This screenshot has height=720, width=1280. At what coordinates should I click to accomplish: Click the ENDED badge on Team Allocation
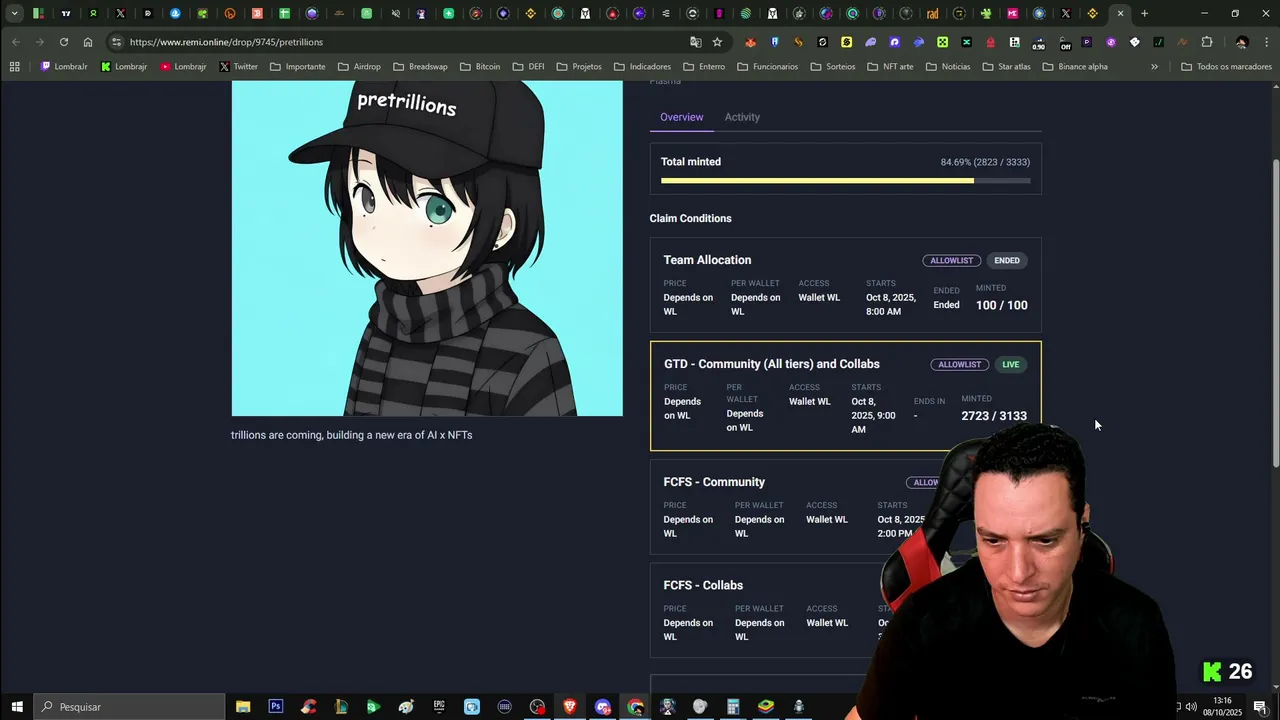click(x=1007, y=260)
